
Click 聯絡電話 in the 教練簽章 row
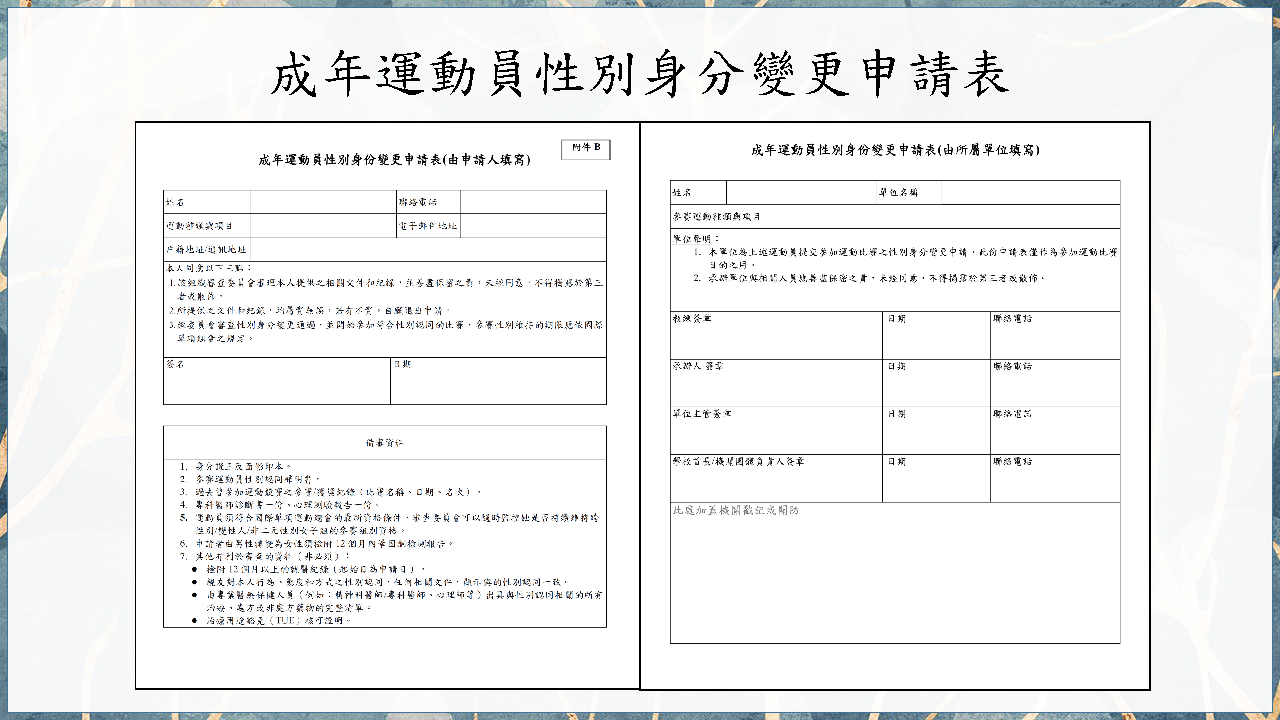pyautogui.click(x=1013, y=319)
